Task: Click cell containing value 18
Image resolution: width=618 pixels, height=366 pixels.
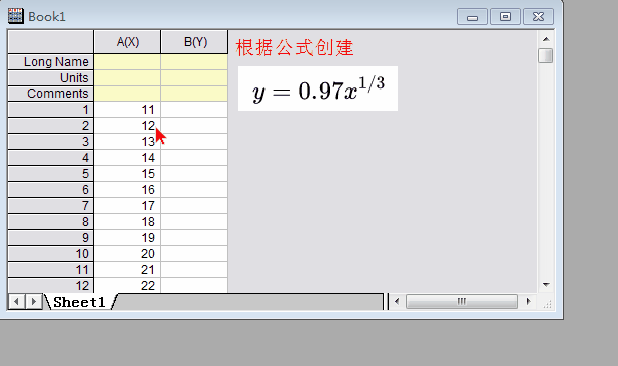Action: click(127, 222)
